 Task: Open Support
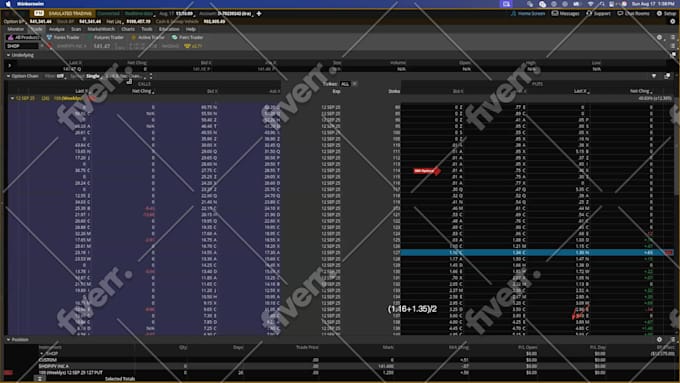pyautogui.click(x=598, y=13)
